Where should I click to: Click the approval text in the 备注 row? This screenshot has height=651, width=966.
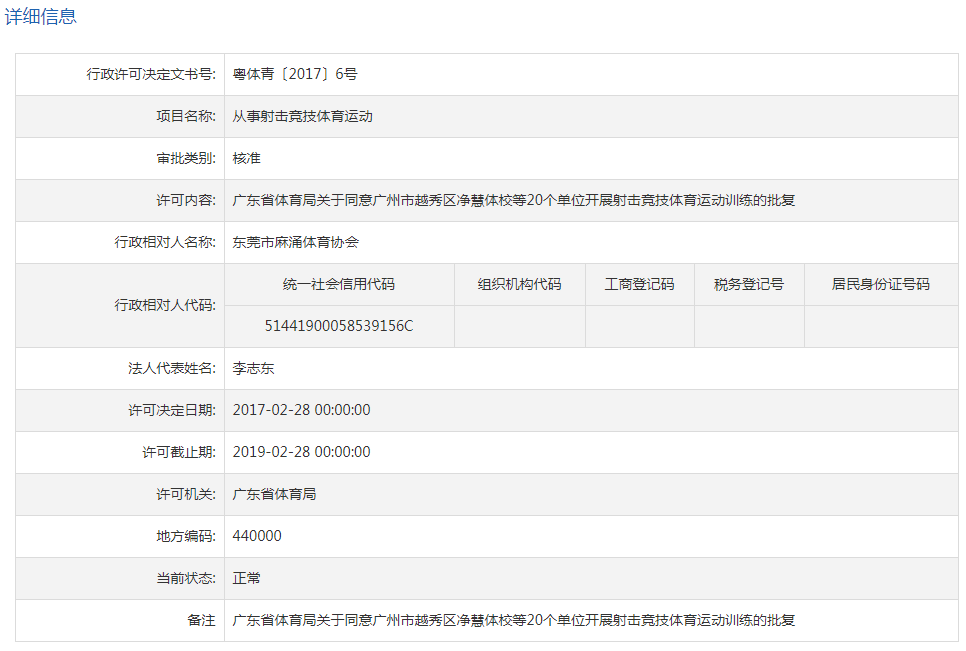[513, 620]
